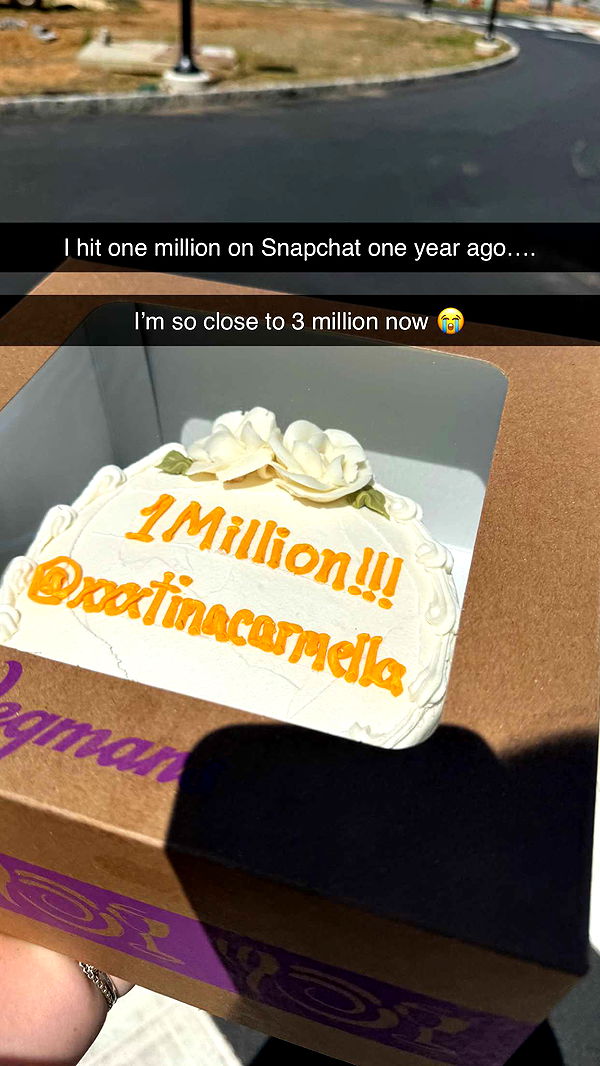Tap the @xxxtinacarmella handle on the cake
Image resolution: width=600 pixels, height=1066 pixels.
click(x=216, y=623)
